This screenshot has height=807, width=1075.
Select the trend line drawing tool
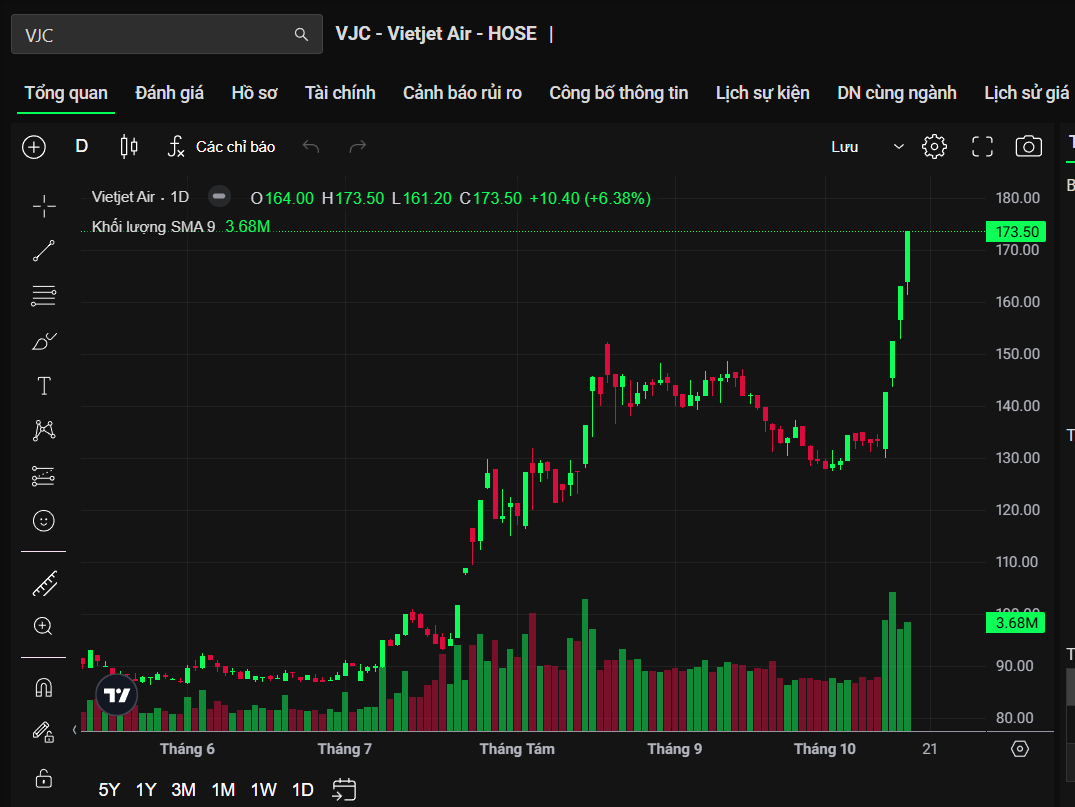pyautogui.click(x=44, y=251)
